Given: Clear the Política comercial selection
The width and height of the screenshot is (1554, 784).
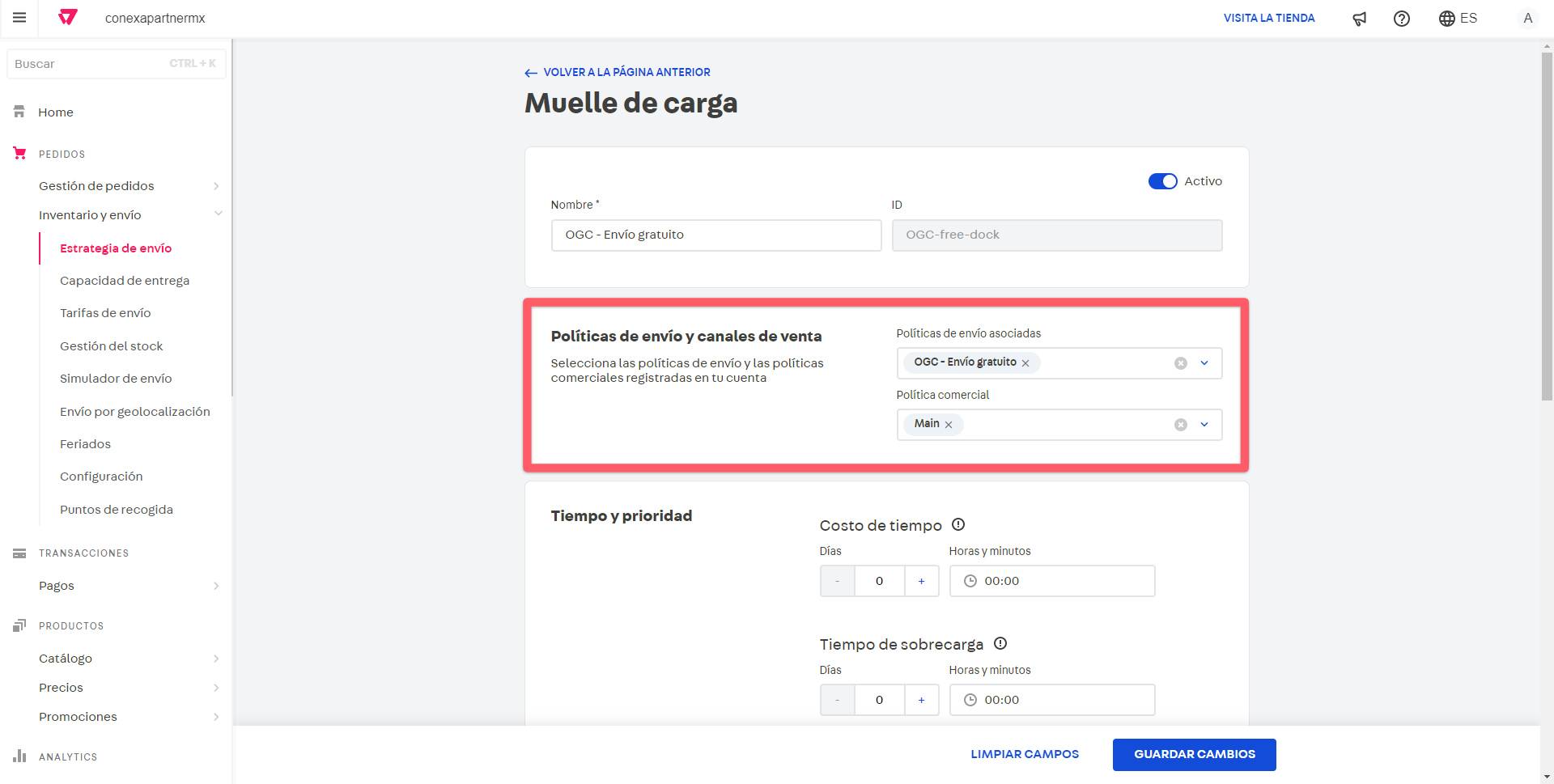Looking at the screenshot, I should pos(1181,425).
